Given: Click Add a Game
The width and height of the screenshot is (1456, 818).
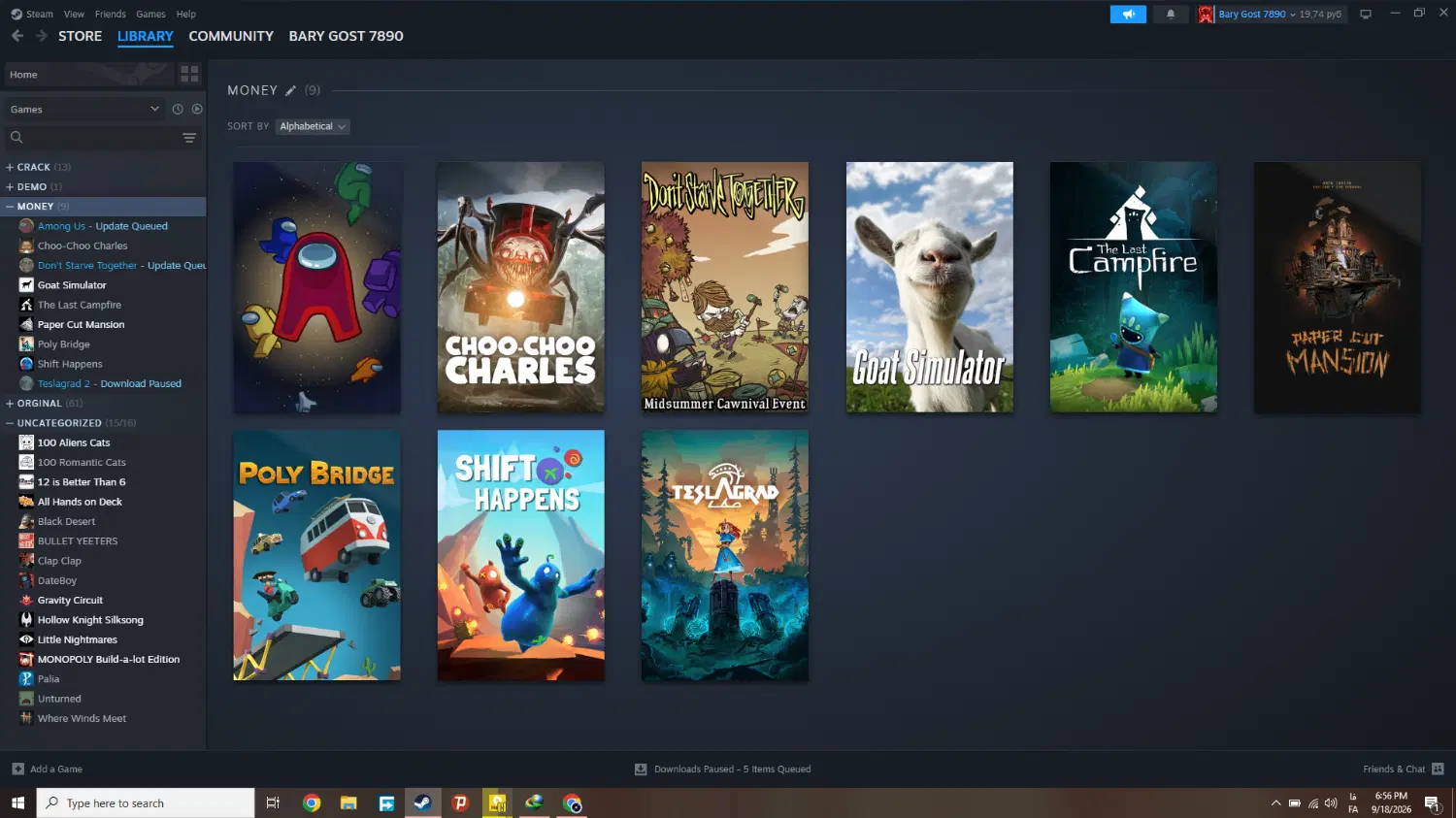Looking at the screenshot, I should coord(56,769).
